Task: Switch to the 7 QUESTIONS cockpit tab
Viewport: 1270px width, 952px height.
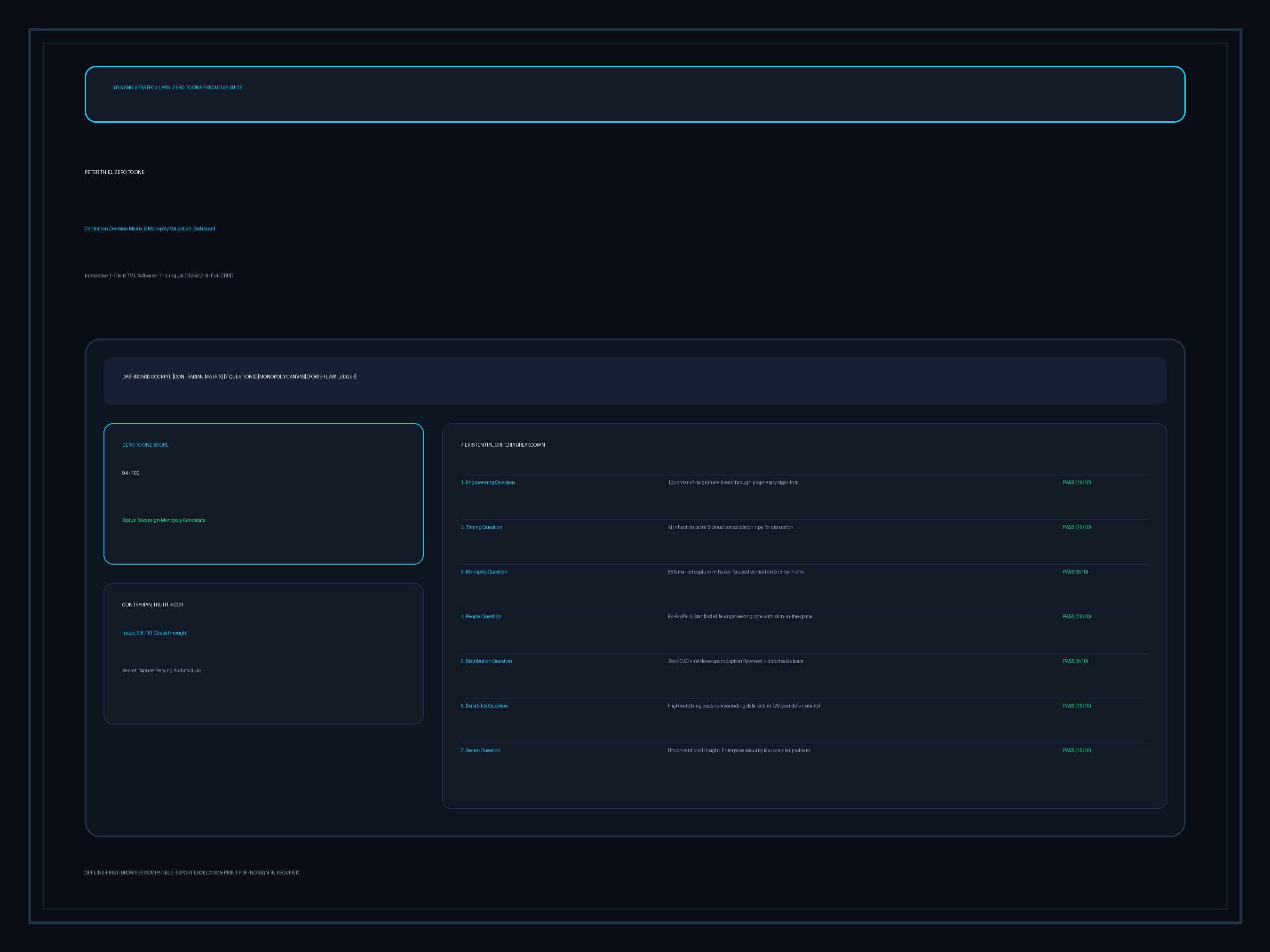Action: point(240,377)
